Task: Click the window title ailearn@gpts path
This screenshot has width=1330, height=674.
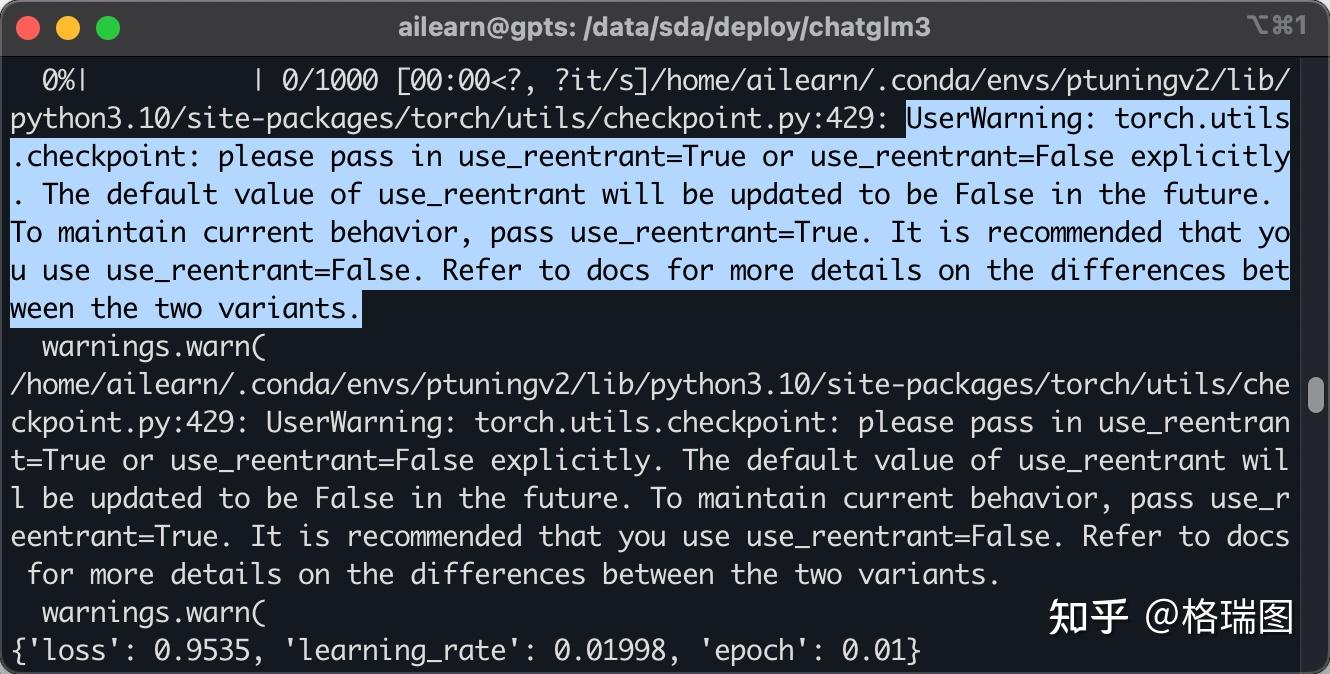Action: [x=664, y=27]
